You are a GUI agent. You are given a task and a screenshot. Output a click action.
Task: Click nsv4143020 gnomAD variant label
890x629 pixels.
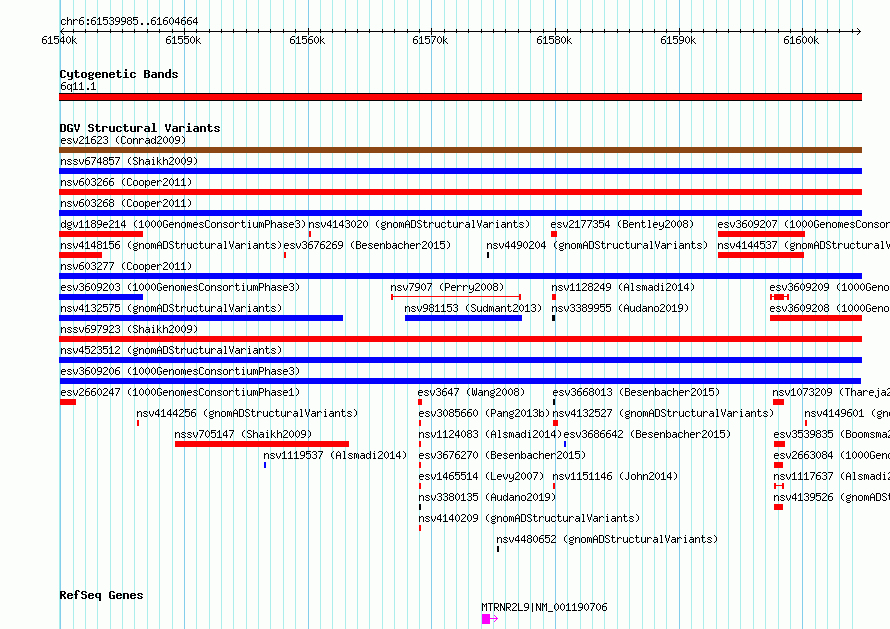[x=419, y=224]
